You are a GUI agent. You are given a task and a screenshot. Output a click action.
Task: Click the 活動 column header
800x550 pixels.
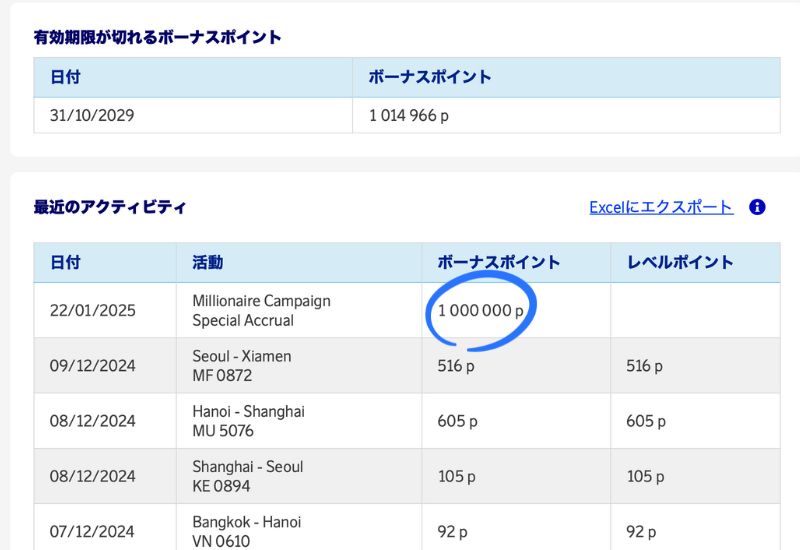click(208, 262)
